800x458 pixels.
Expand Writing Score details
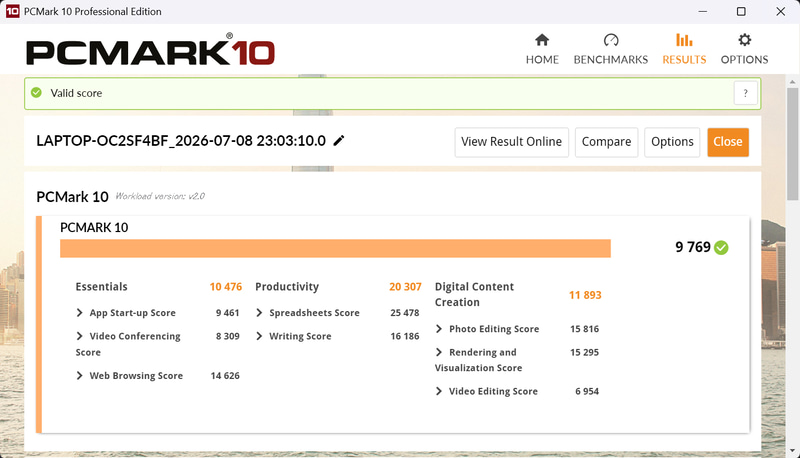click(259, 336)
